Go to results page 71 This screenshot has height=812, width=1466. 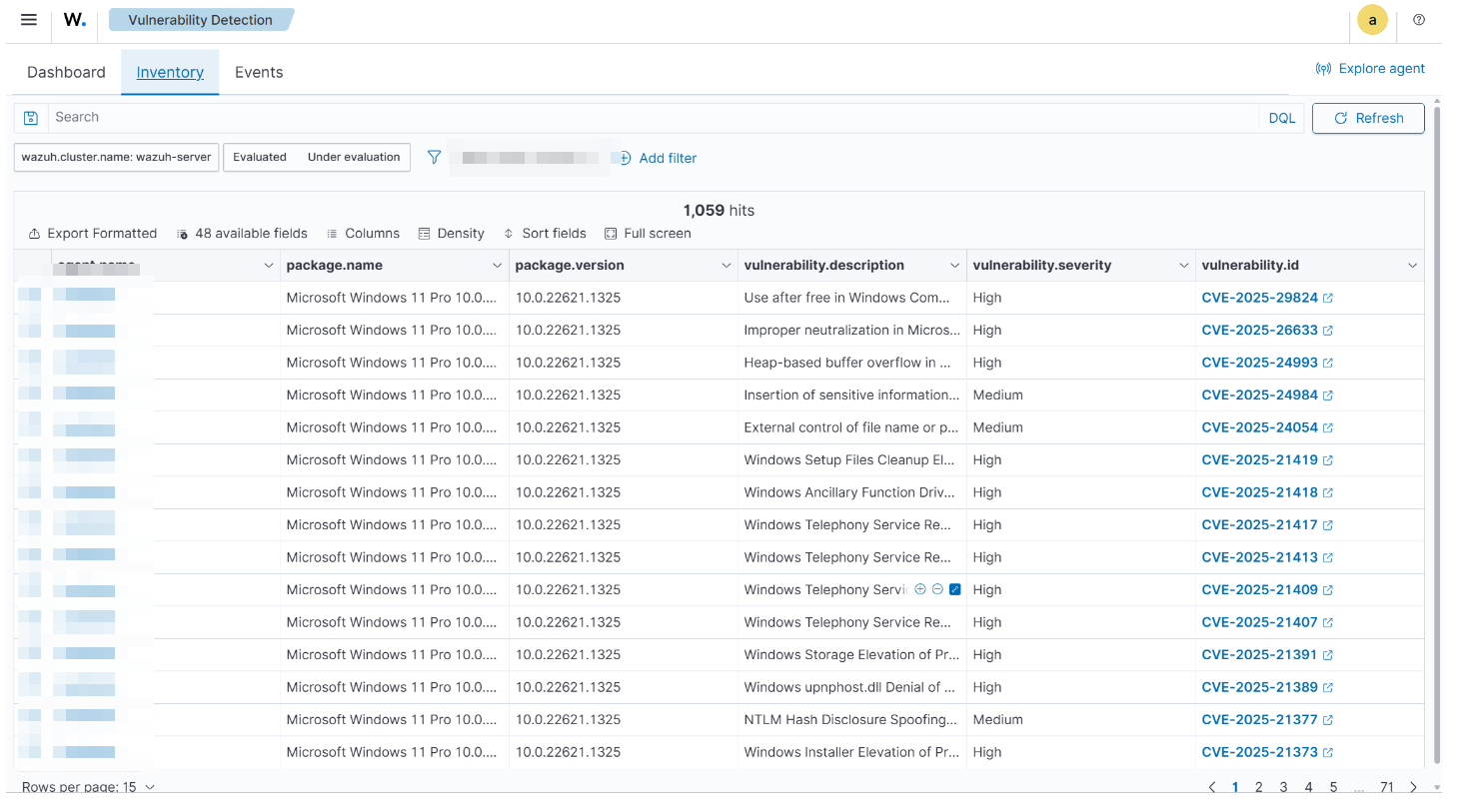[x=1387, y=787]
